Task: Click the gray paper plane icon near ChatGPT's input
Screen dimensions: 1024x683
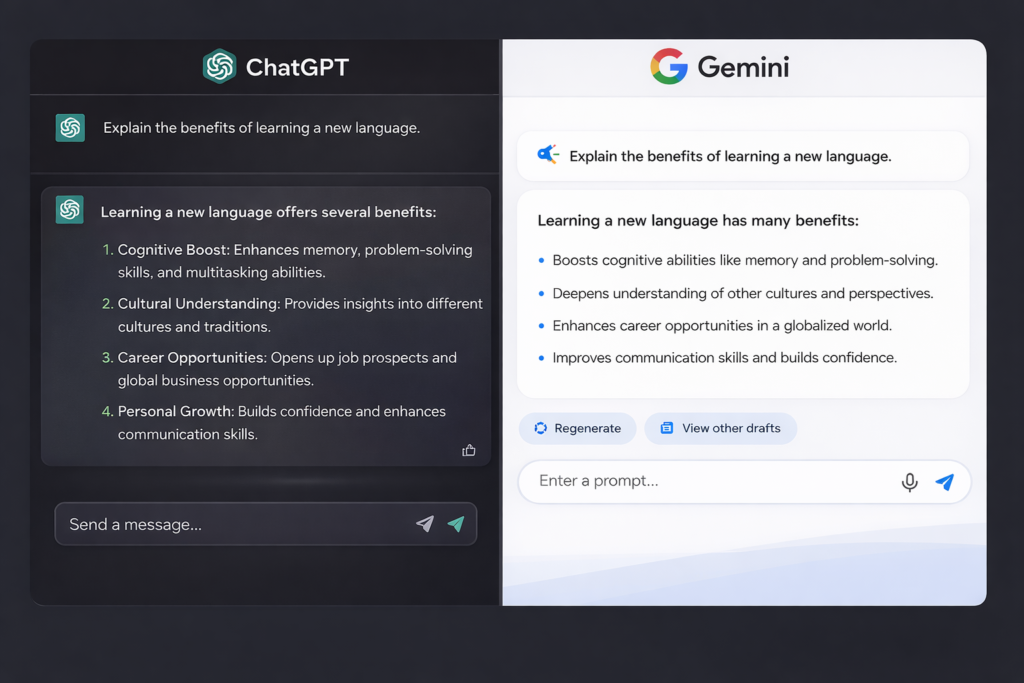Action: coord(425,523)
